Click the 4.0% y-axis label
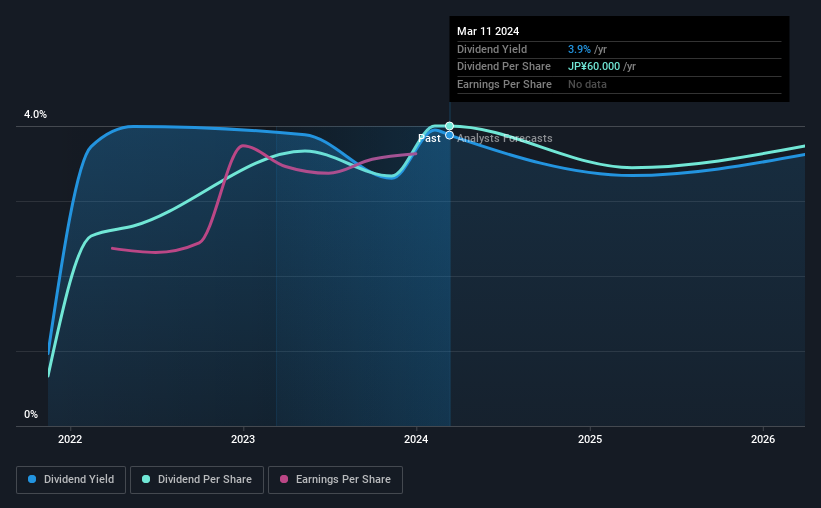The height and width of the screenshot is (508, 821). [35, 114]
